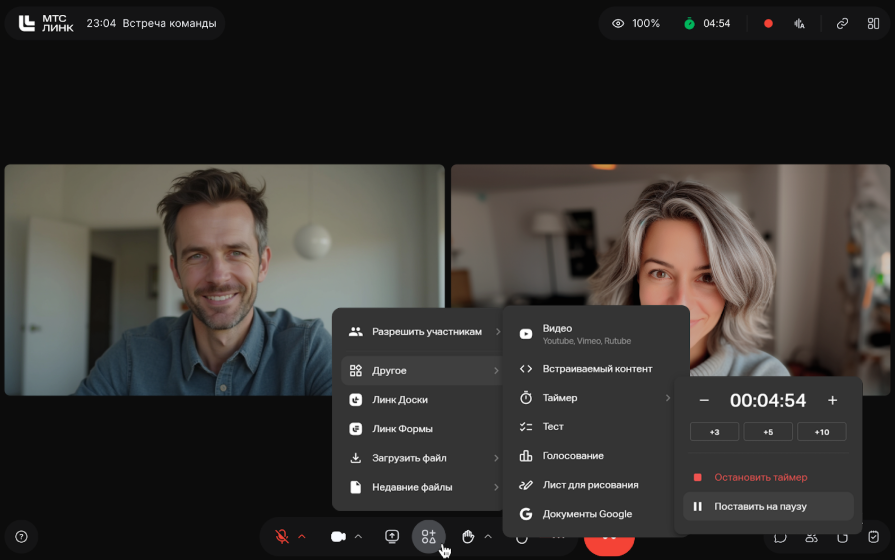Viewport: 895px width, 560px height.
Task: Click the MTS Link logo
Action: [46, 23]
